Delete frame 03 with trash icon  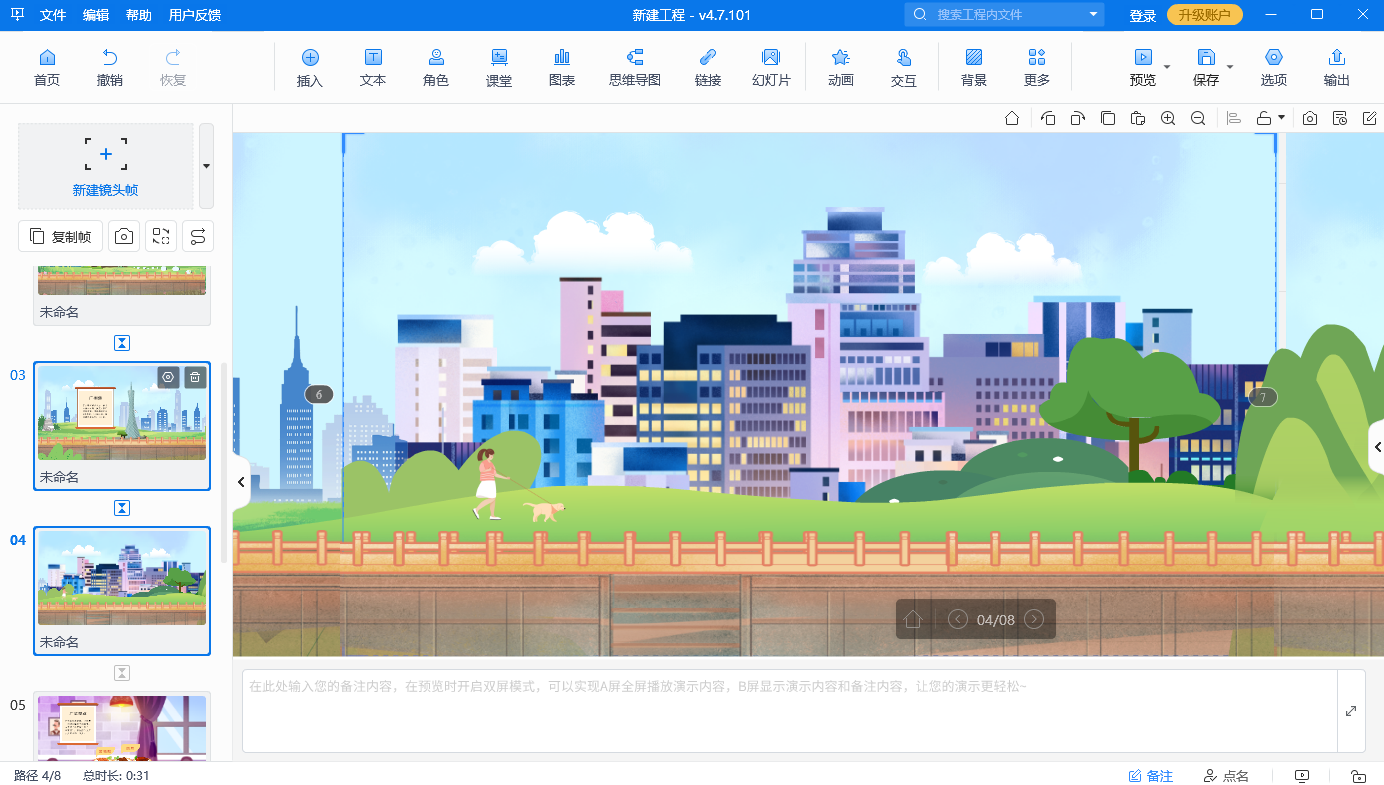tap(195, 377)
